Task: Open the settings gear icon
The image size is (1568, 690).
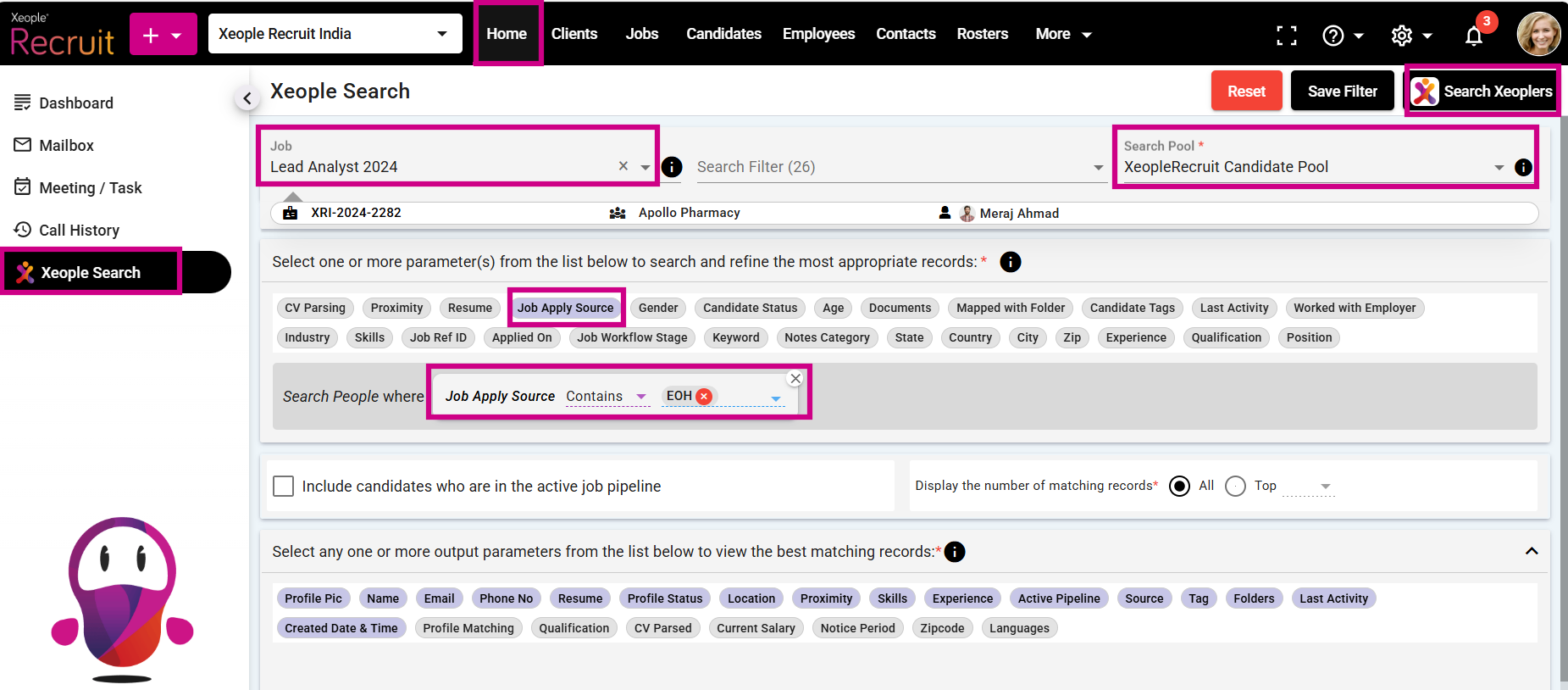Action: tap(1402, 36)
